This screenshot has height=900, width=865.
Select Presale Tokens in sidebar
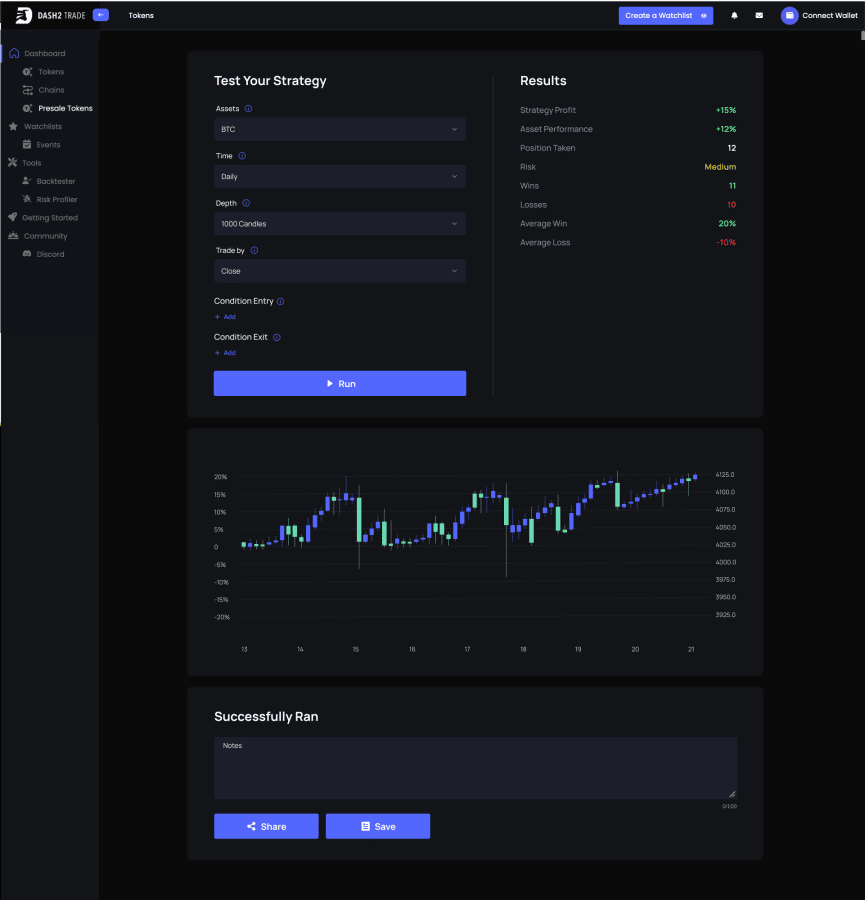[65, 108]
